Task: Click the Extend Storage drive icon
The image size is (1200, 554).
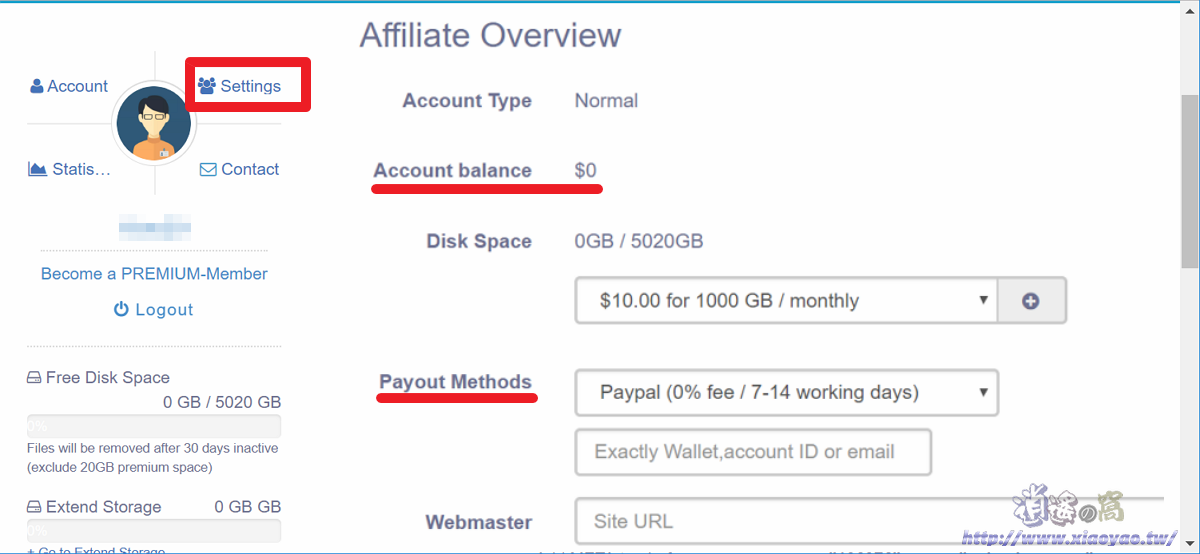Action: tap(34, 507)
